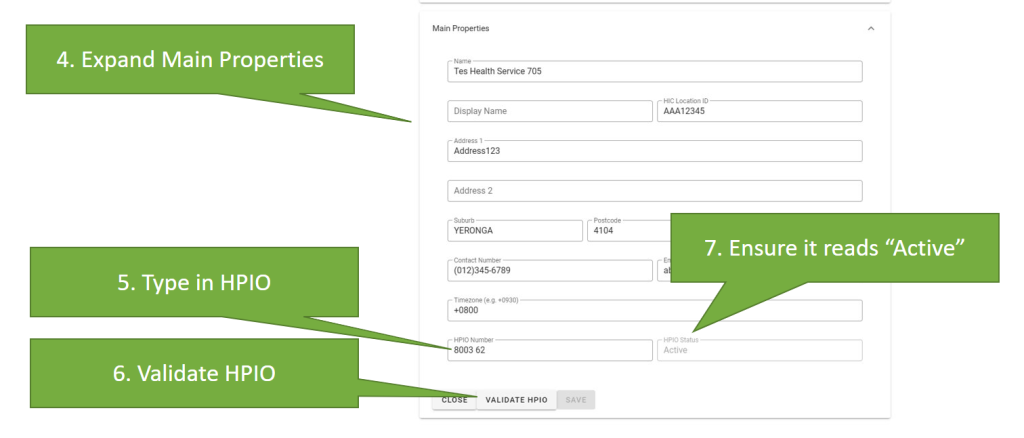The image size is (1024, 438).
Task: Select the HIC Location ID field
Action: point(759,111)
